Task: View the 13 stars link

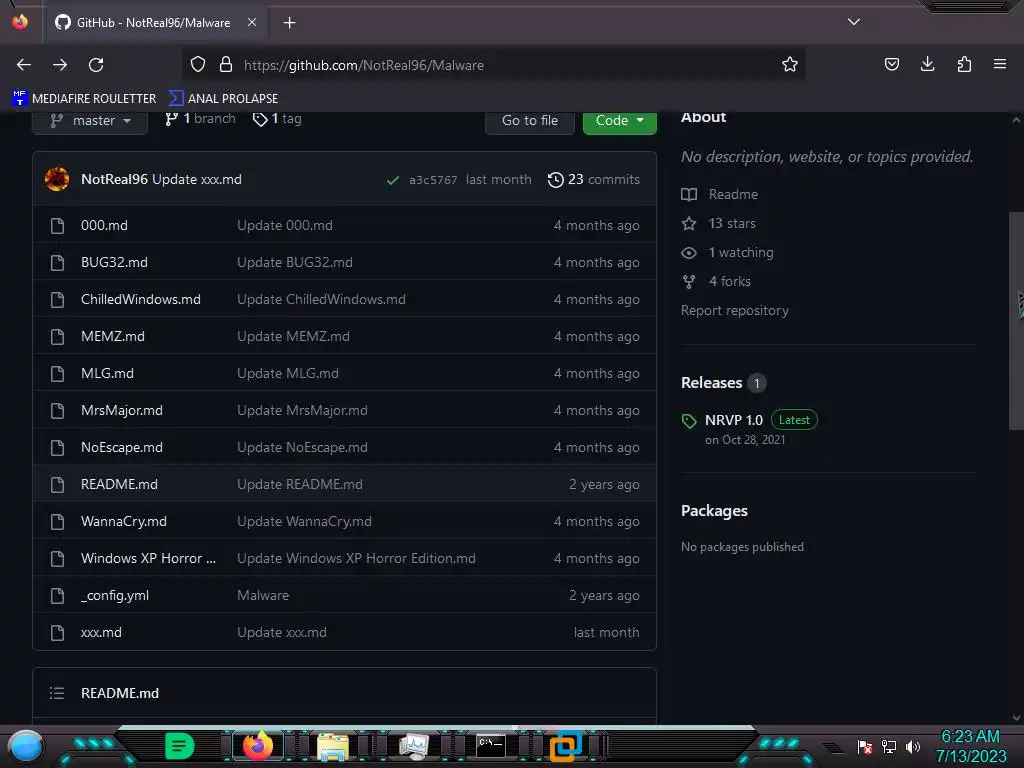Action: click(x=718, y=223)
